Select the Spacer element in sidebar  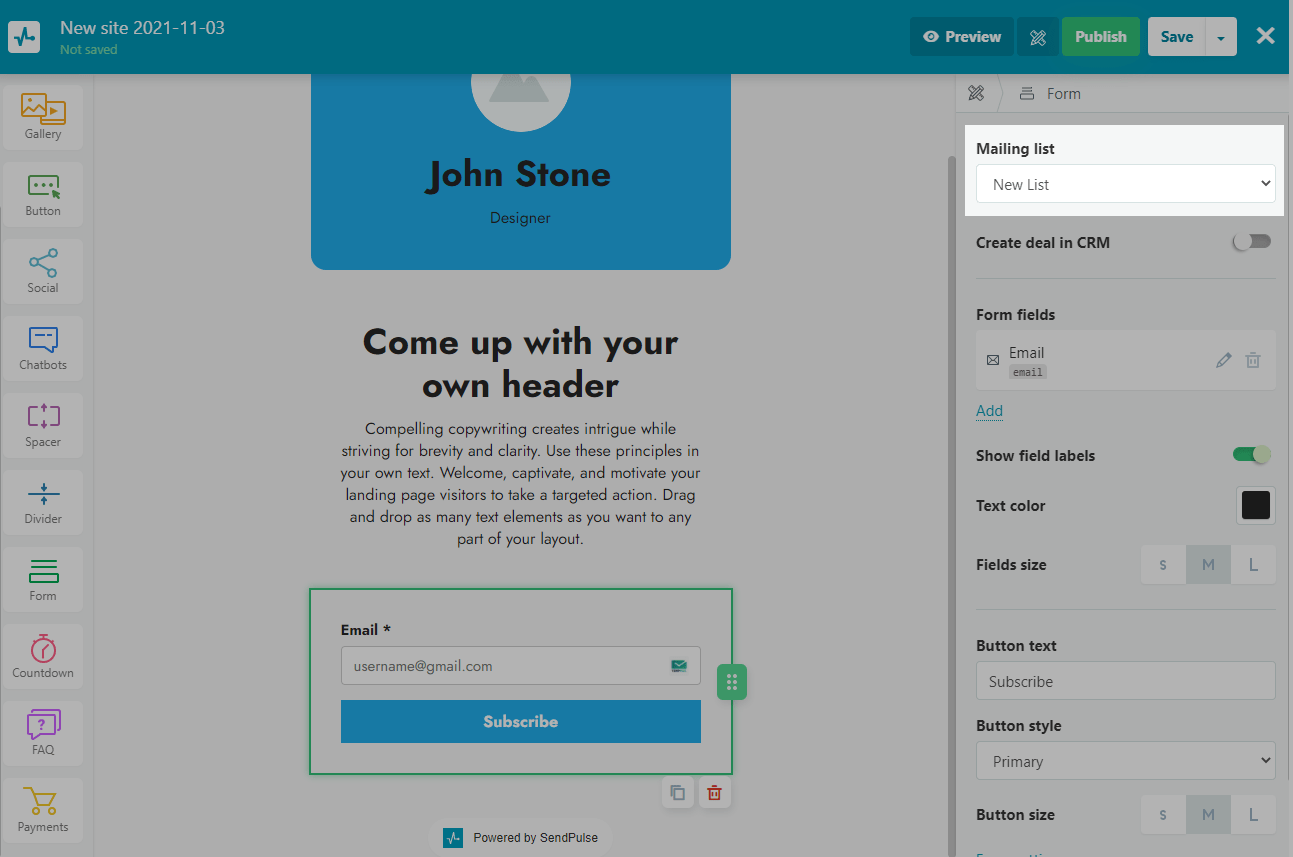point(43,425)
